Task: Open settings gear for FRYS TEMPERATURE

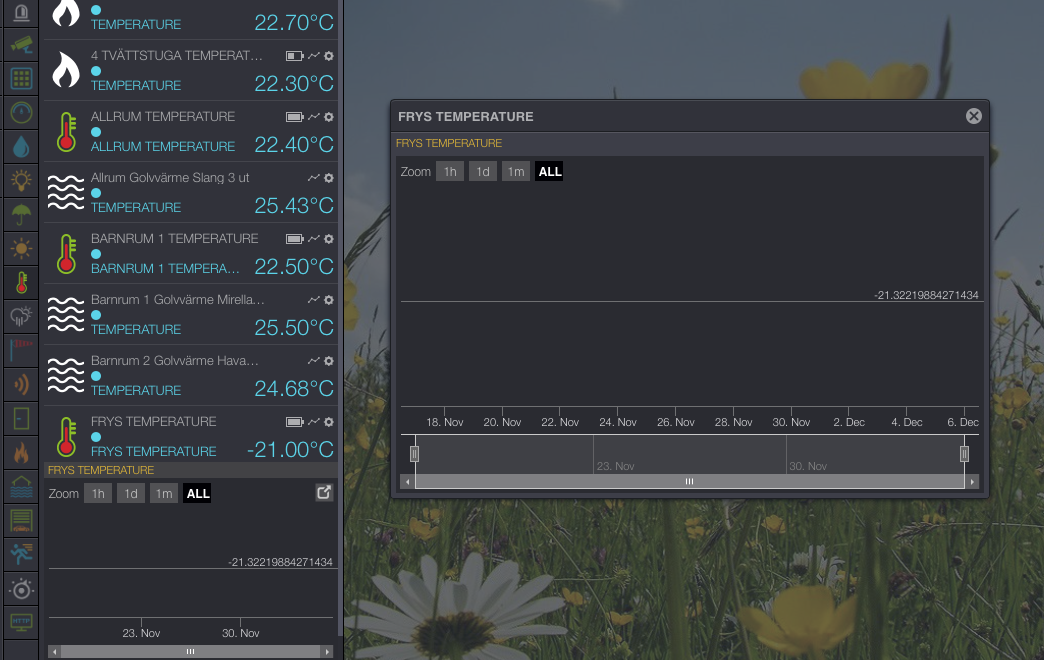Action: (x=328, y=422)
